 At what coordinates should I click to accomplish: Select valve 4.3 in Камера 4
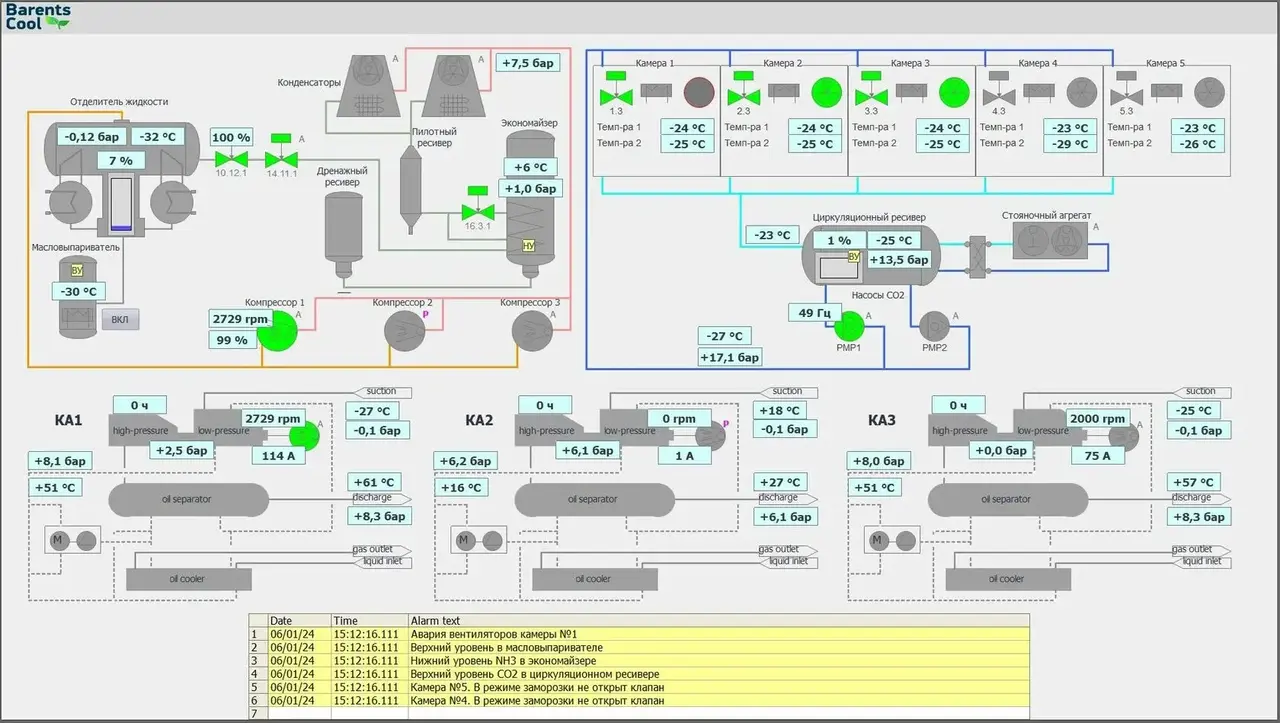pos(999,91)
